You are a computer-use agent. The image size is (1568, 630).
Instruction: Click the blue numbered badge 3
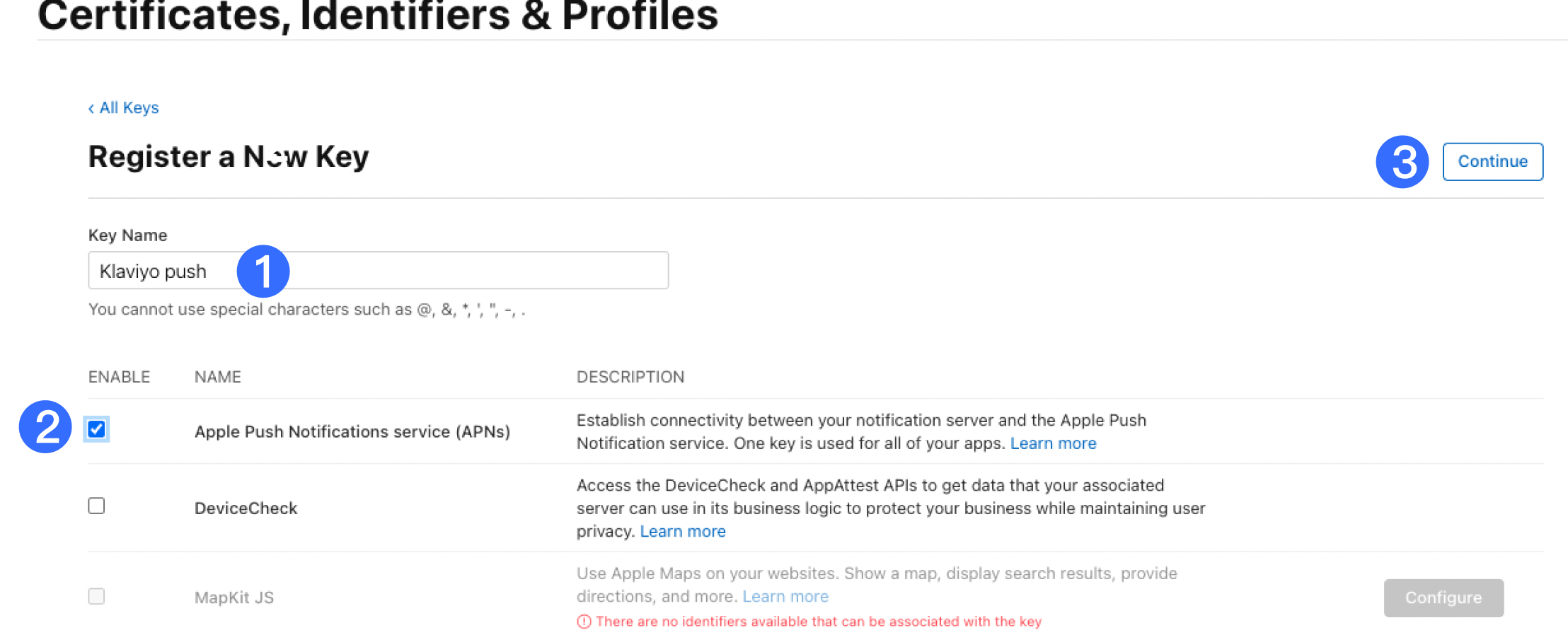tap(1404, 161)
